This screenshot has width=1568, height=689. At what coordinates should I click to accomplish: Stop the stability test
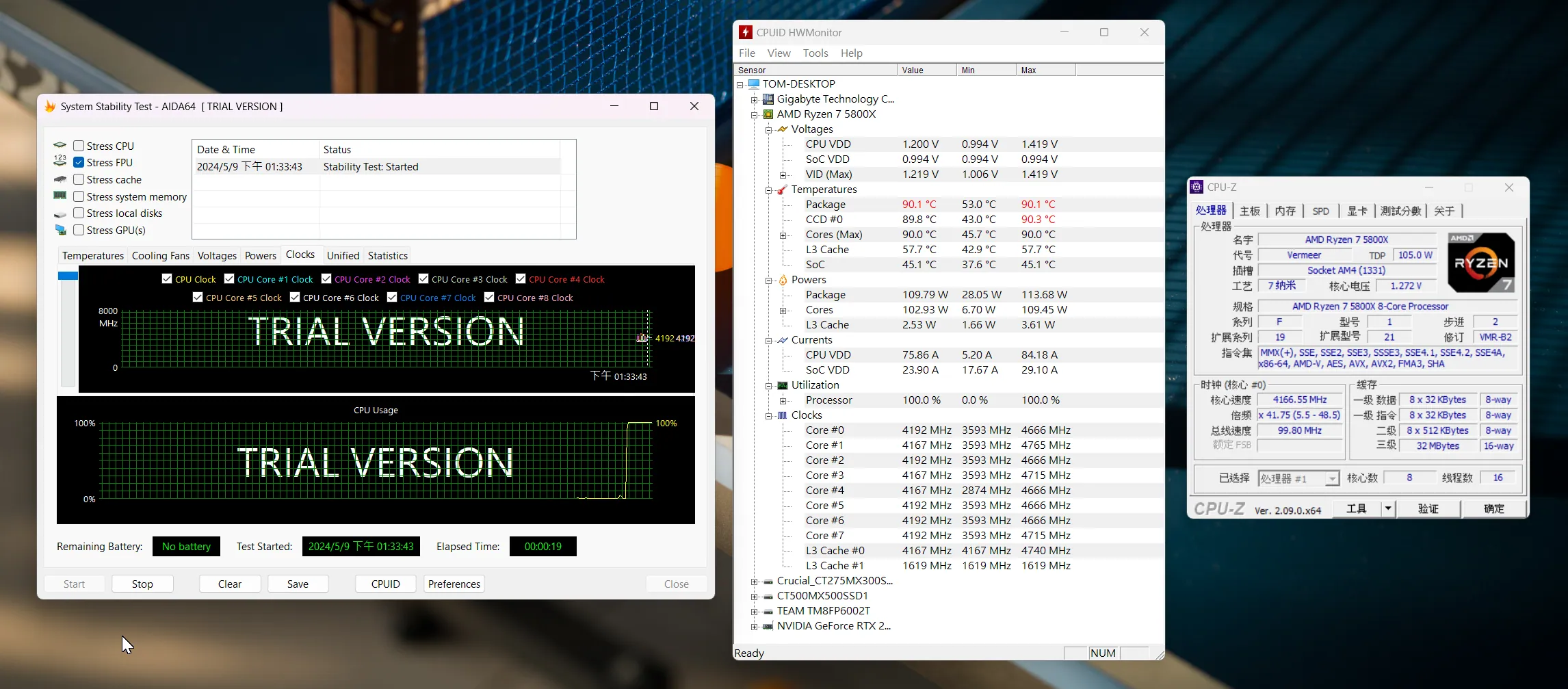(142, 584)
